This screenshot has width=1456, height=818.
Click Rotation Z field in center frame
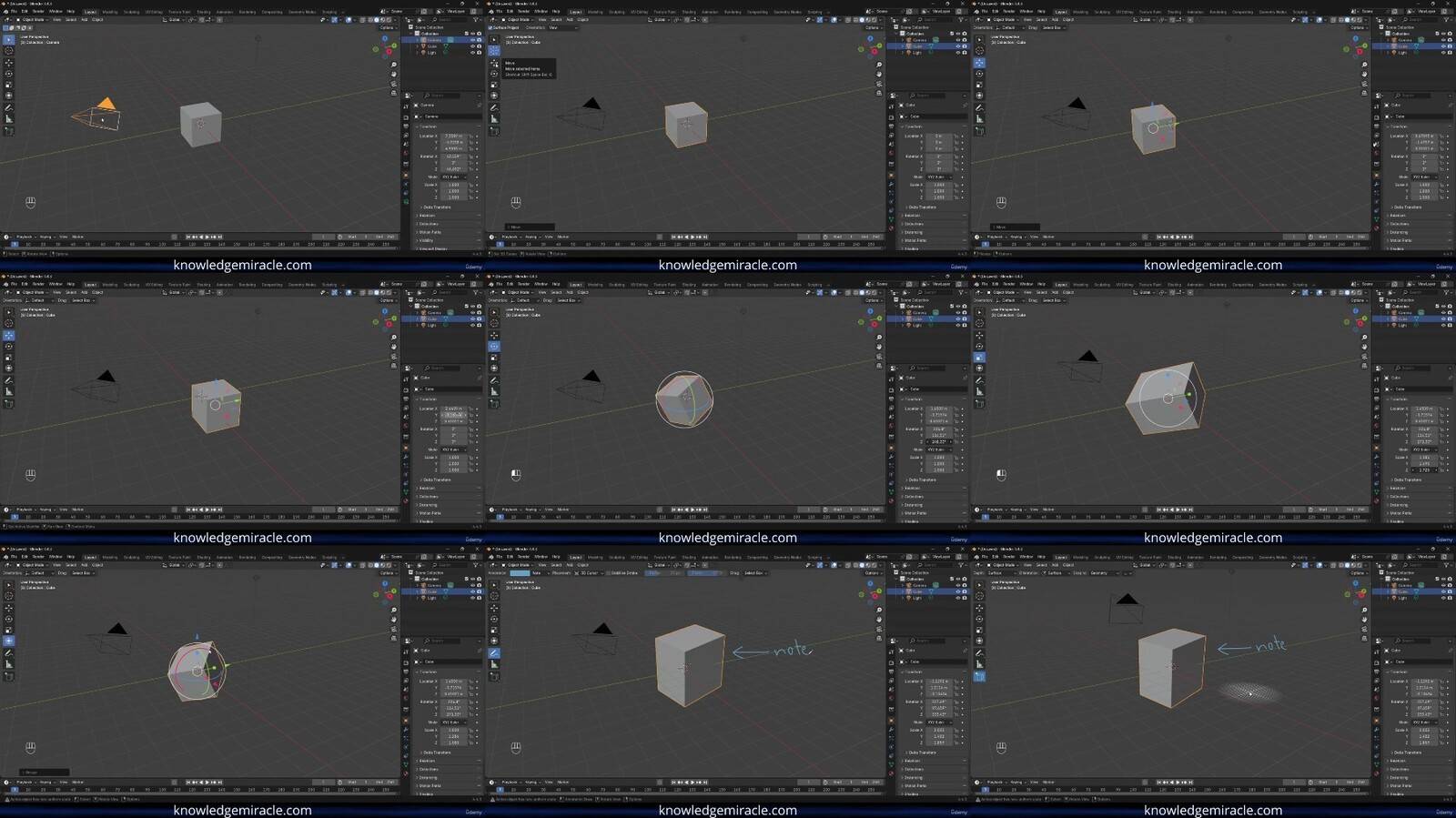click(940, 442)
